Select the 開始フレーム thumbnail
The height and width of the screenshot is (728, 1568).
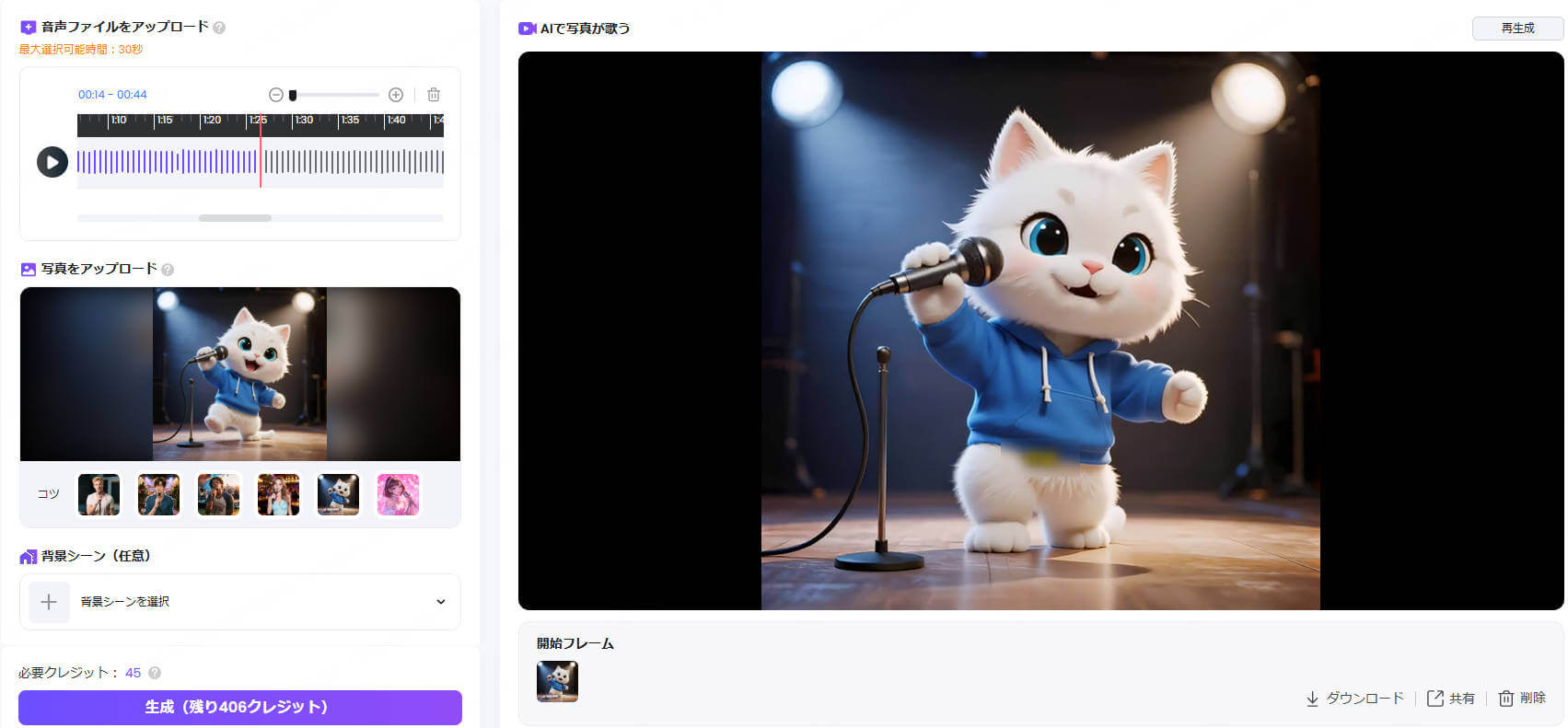[x=557, y=682]
